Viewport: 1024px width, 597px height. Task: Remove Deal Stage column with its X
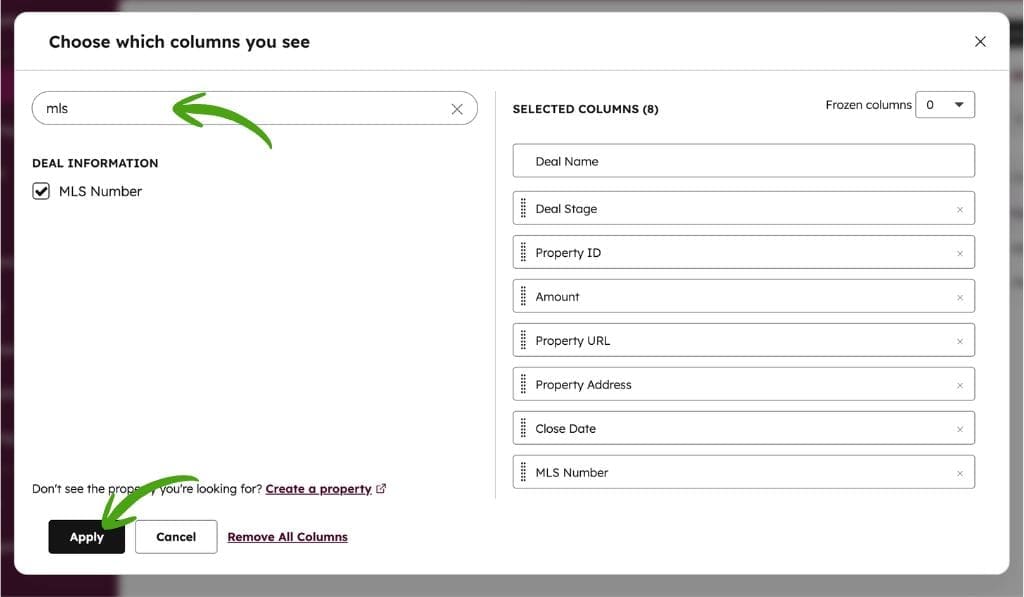(x=959, y=209)
